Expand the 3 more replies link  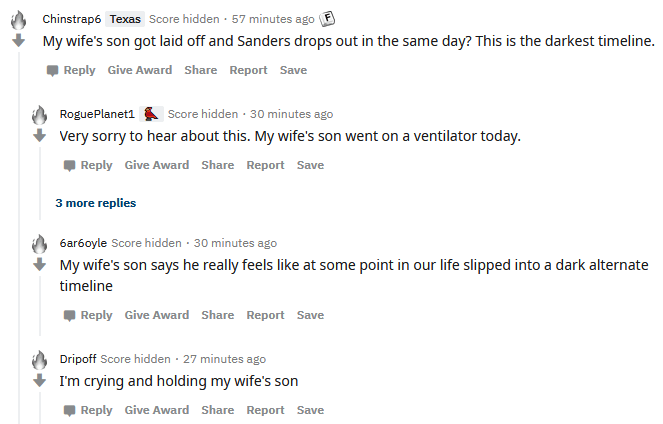point(96,203)
